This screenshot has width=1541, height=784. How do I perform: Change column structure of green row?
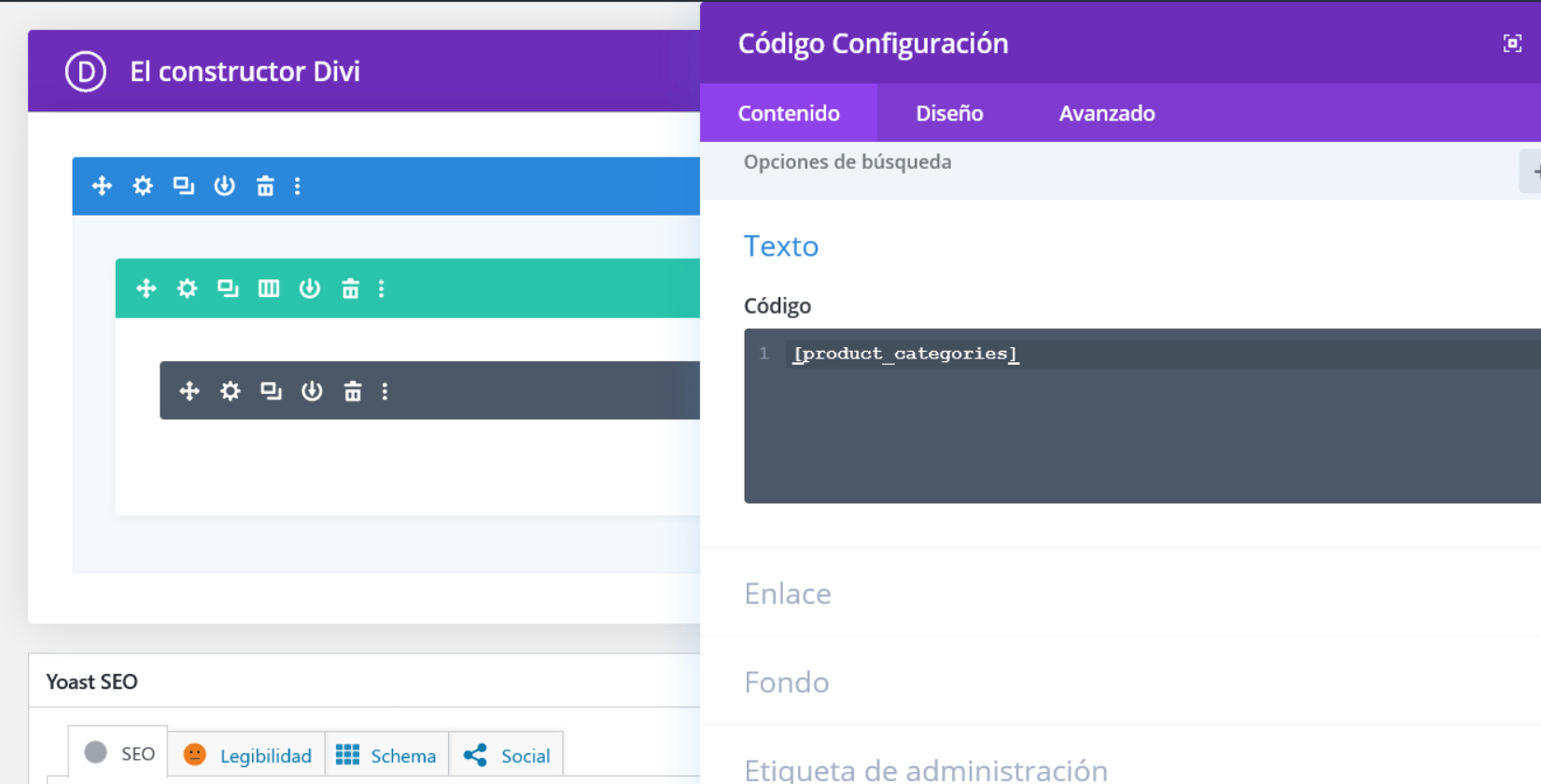tap(269, 288)
